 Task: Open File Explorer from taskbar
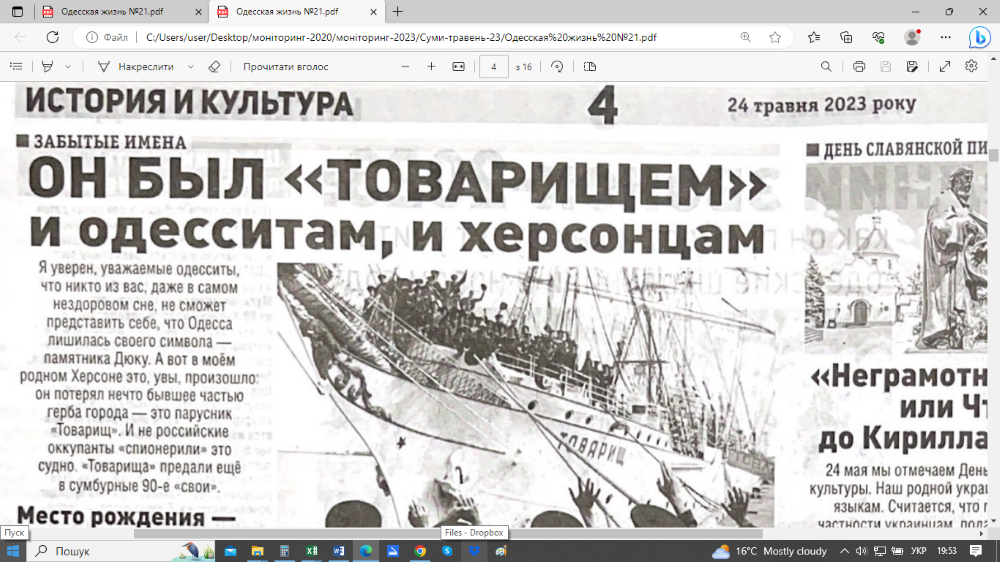tap(258, 551)
